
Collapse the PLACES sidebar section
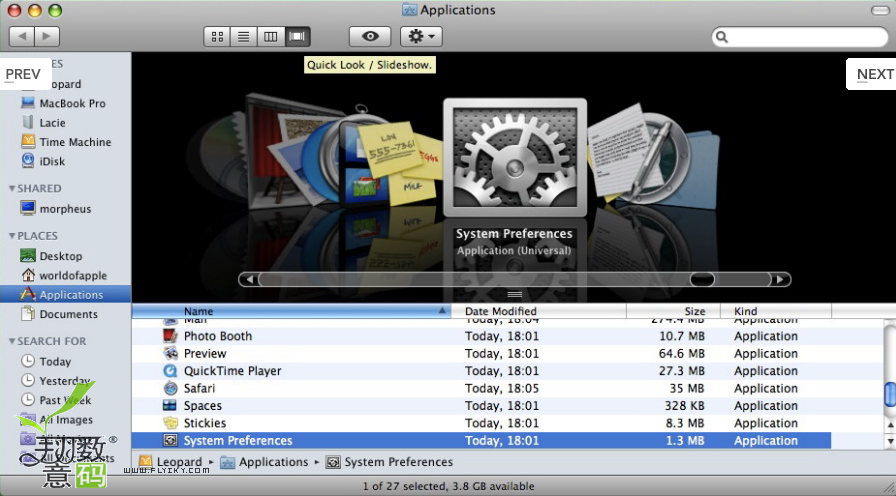[x=11, y=236]
